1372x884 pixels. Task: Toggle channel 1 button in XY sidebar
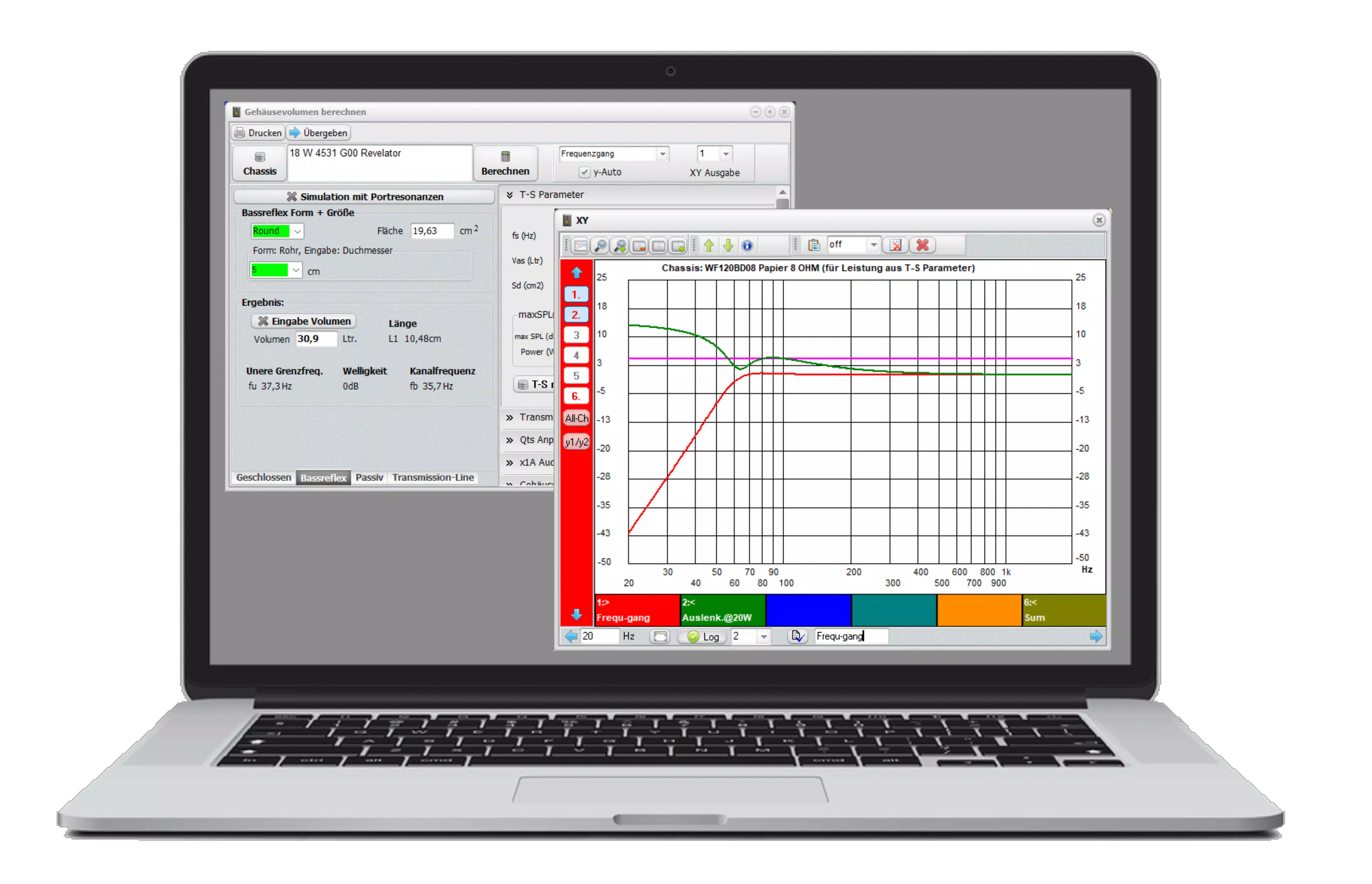576,295
